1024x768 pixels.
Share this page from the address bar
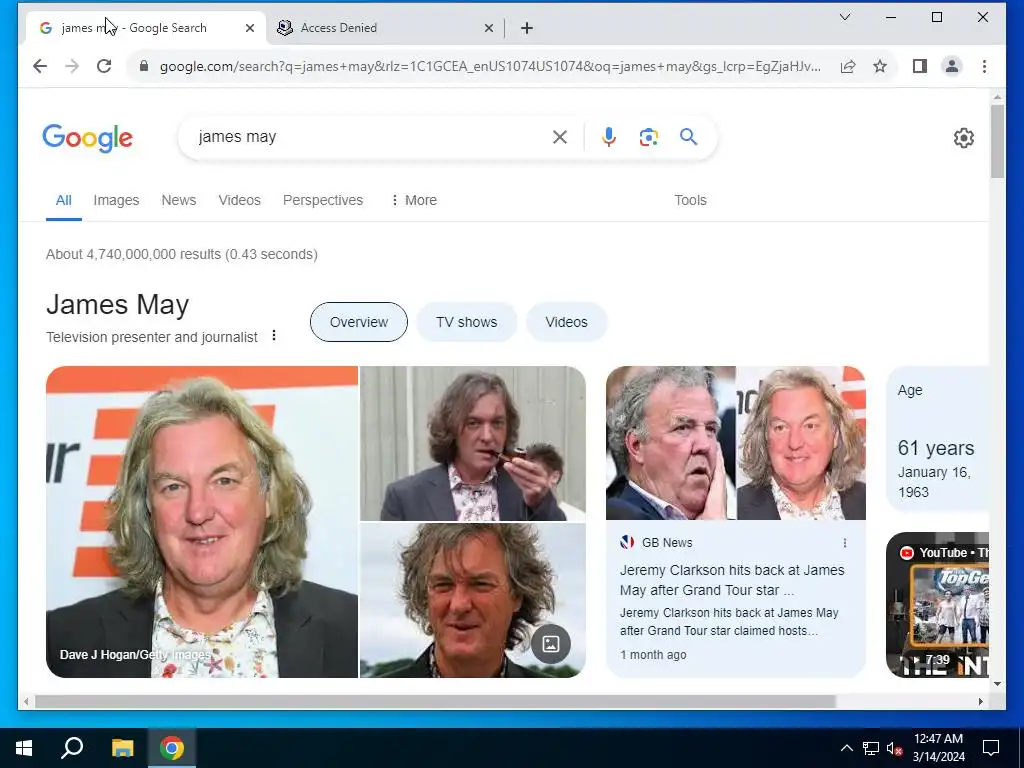tap(848, 66)
